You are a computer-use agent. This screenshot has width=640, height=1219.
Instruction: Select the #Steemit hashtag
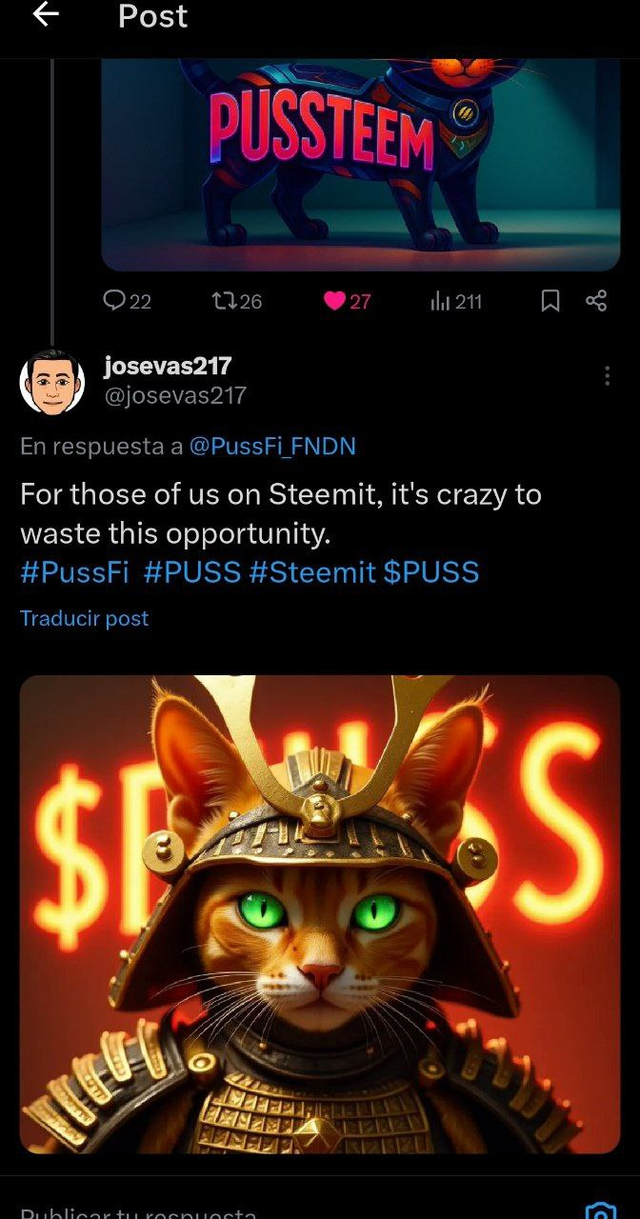pos(312,572)
